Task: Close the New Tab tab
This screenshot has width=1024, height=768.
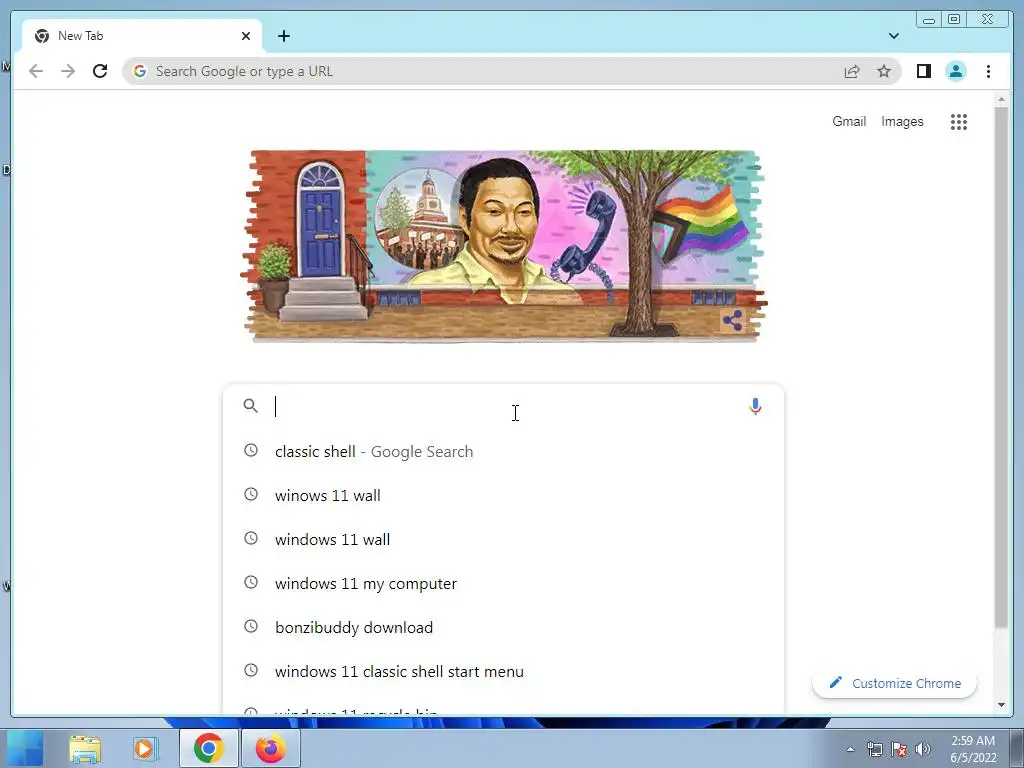Action: [246, 36]
